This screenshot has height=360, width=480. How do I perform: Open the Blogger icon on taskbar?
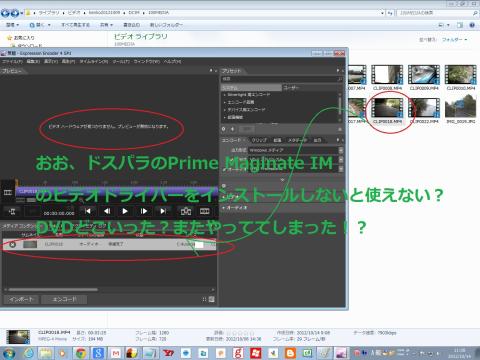[290, 353]
